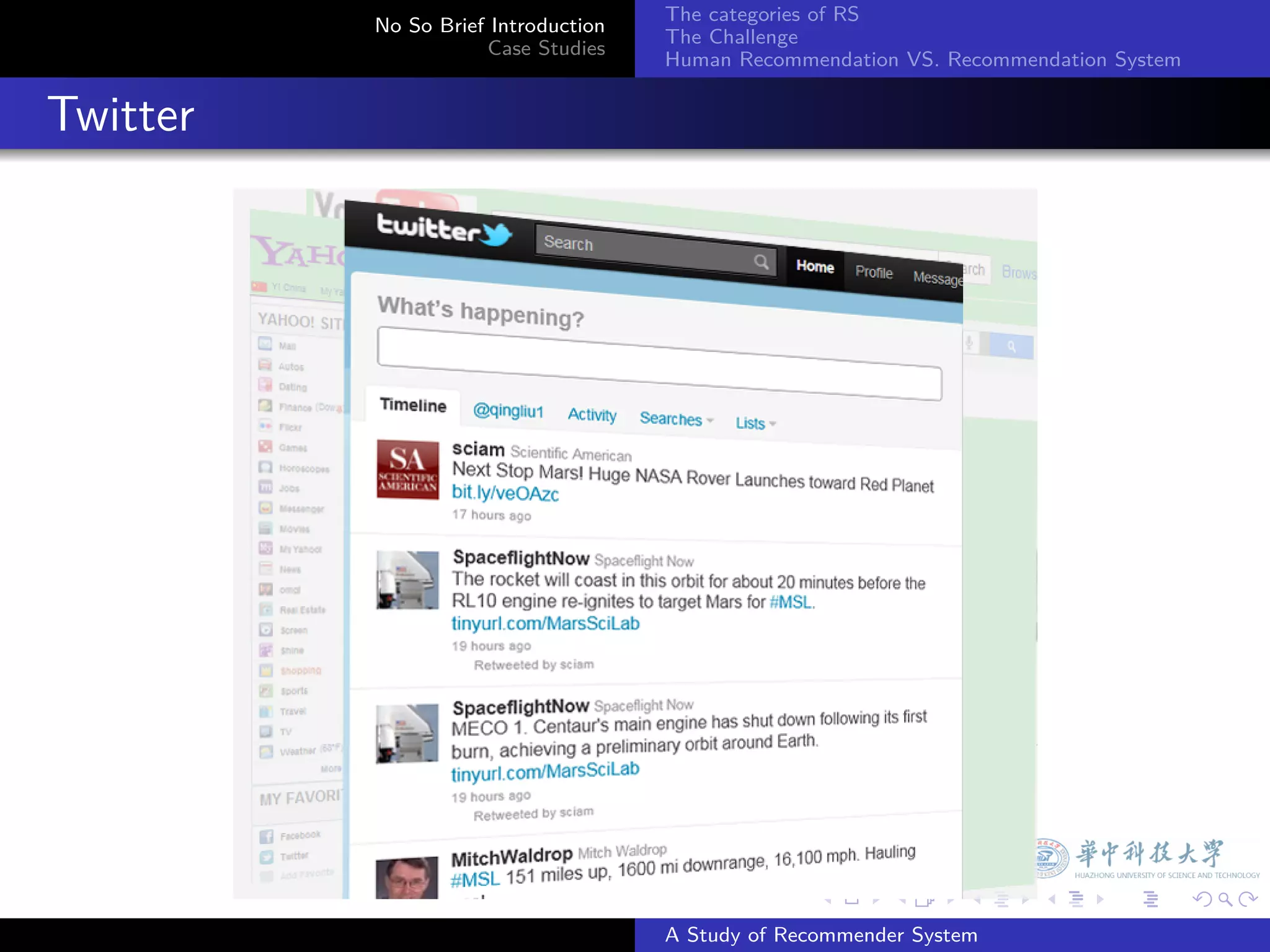Click next section arrow in Beamer navigation

[x=1100, y=899]
